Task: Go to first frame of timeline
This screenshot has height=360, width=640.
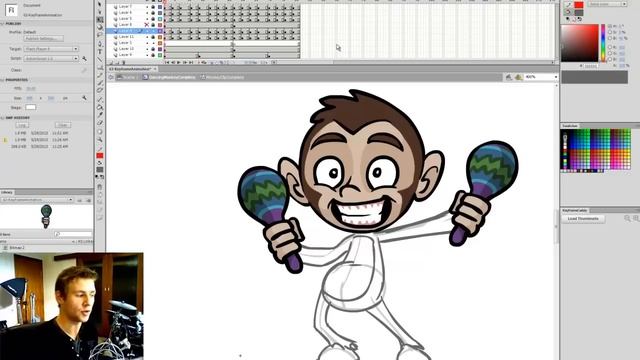Action: (167, 63)
